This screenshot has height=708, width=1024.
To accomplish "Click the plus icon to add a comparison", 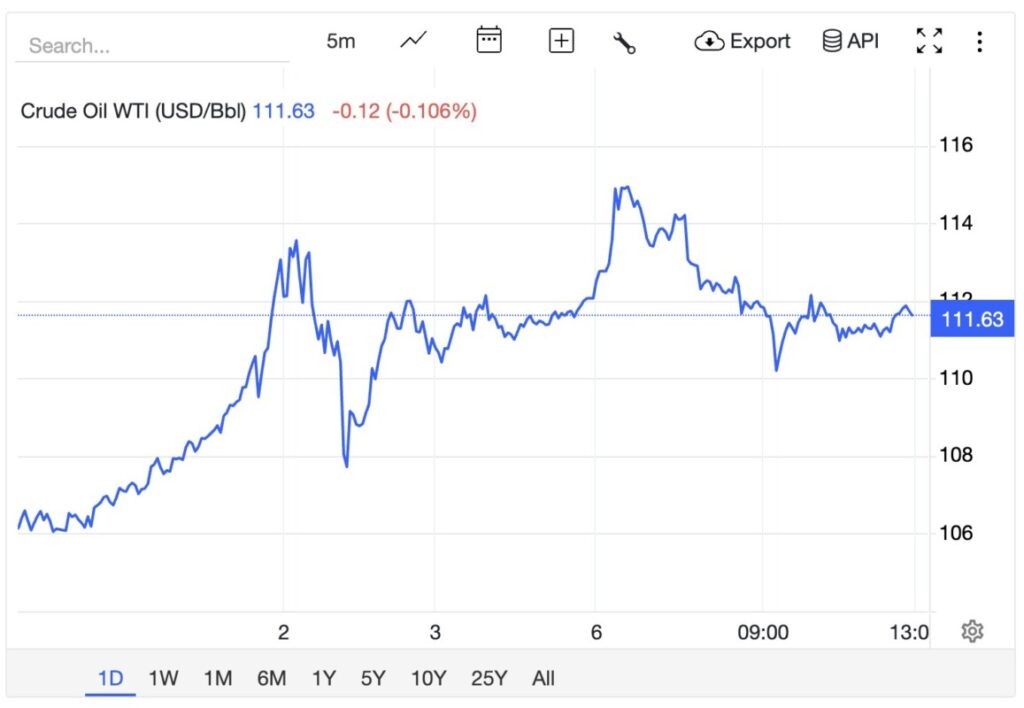I will [x=560, y=40].
